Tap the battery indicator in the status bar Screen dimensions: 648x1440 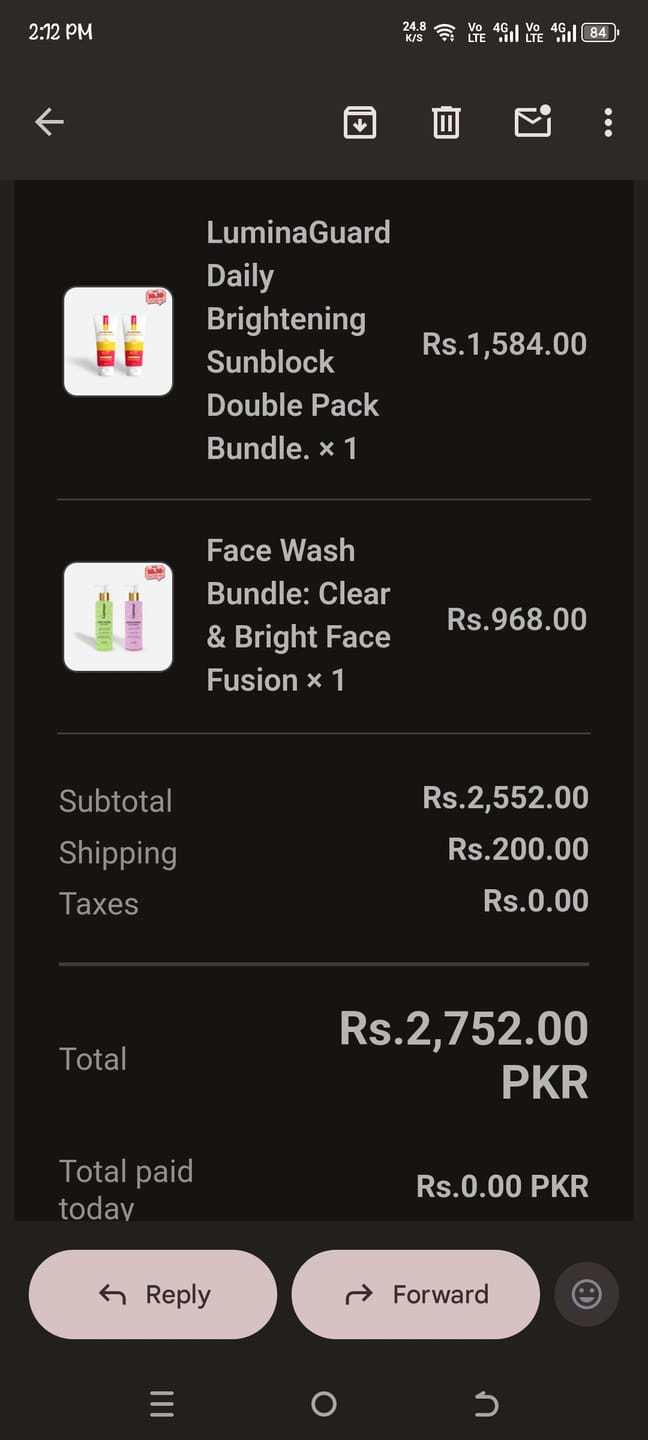click(600, 32)
